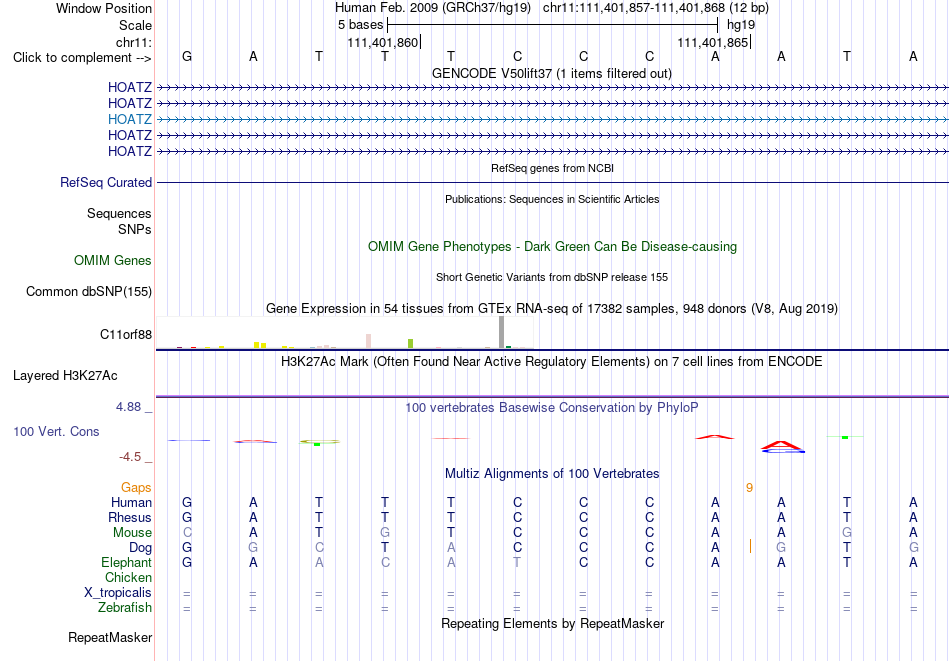Click the RefSeq Curated track label
Image resolution: width=950 pixels, height=661 pixels.
pos(106,182)
